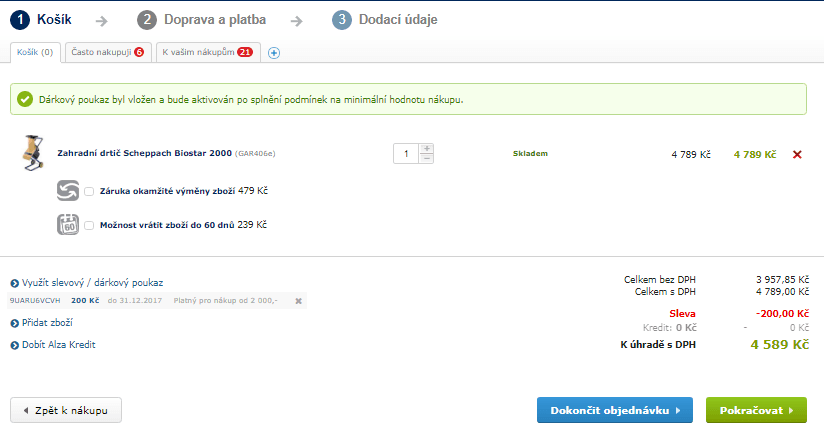Click the step 2 Doprava a platba circle

[147, 20]
